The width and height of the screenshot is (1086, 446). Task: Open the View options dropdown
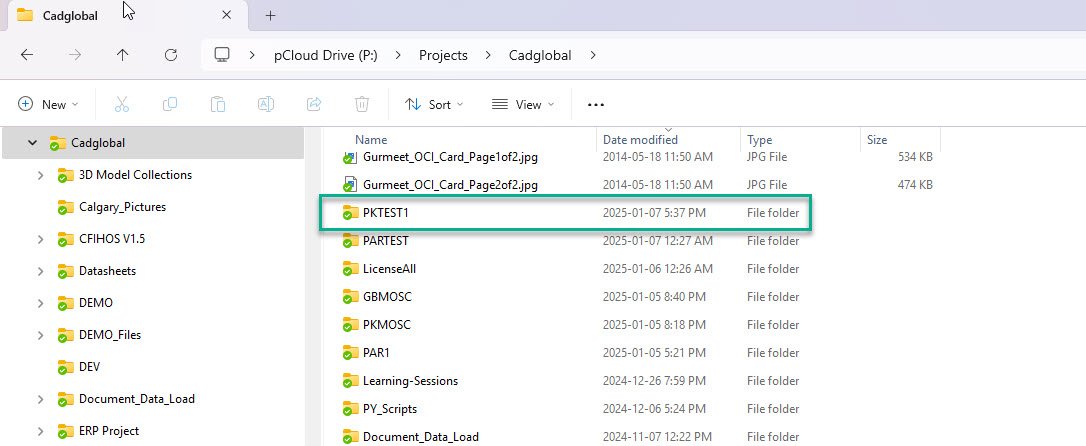[521, 104]
